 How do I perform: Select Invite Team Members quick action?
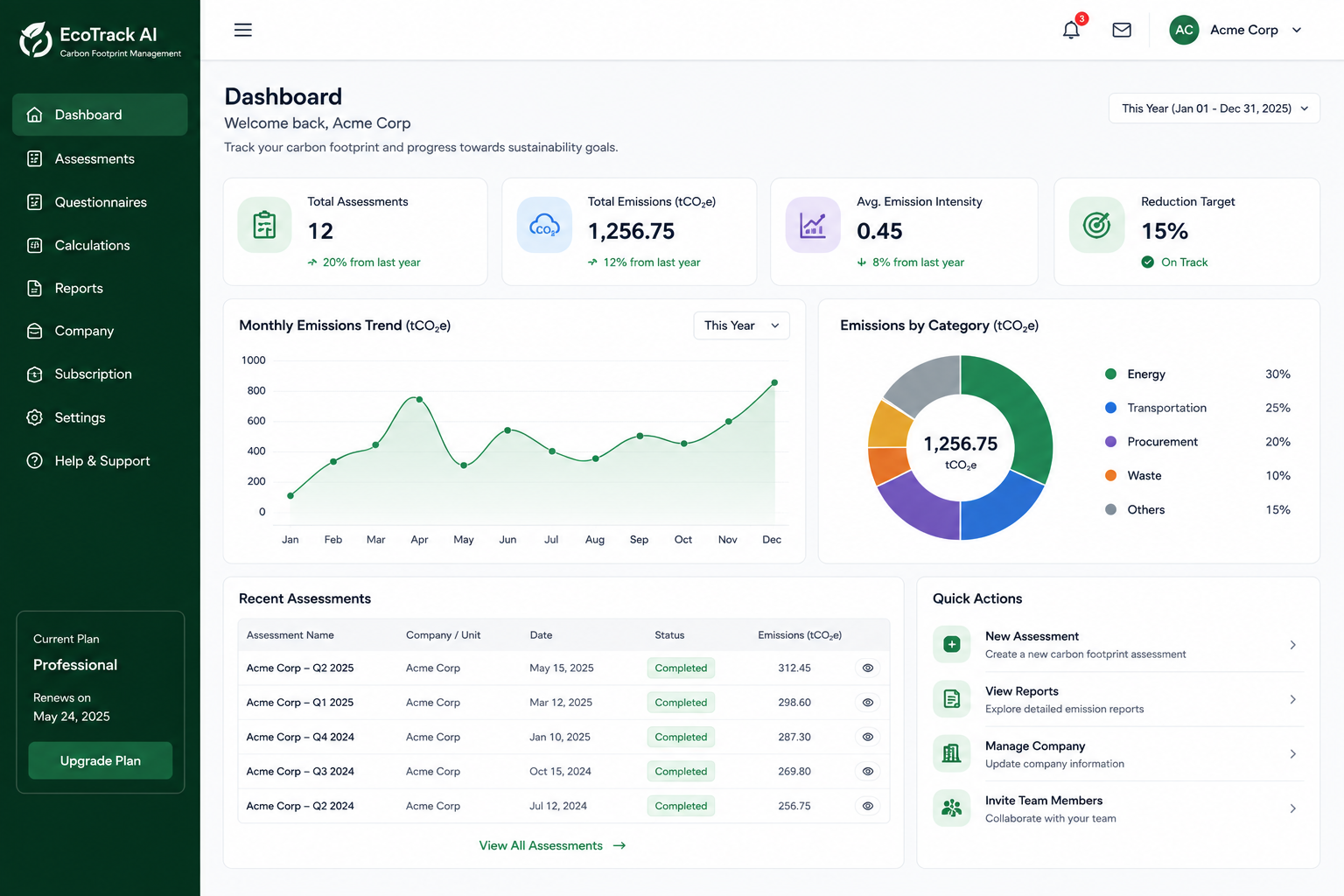tap(1118, 808)
